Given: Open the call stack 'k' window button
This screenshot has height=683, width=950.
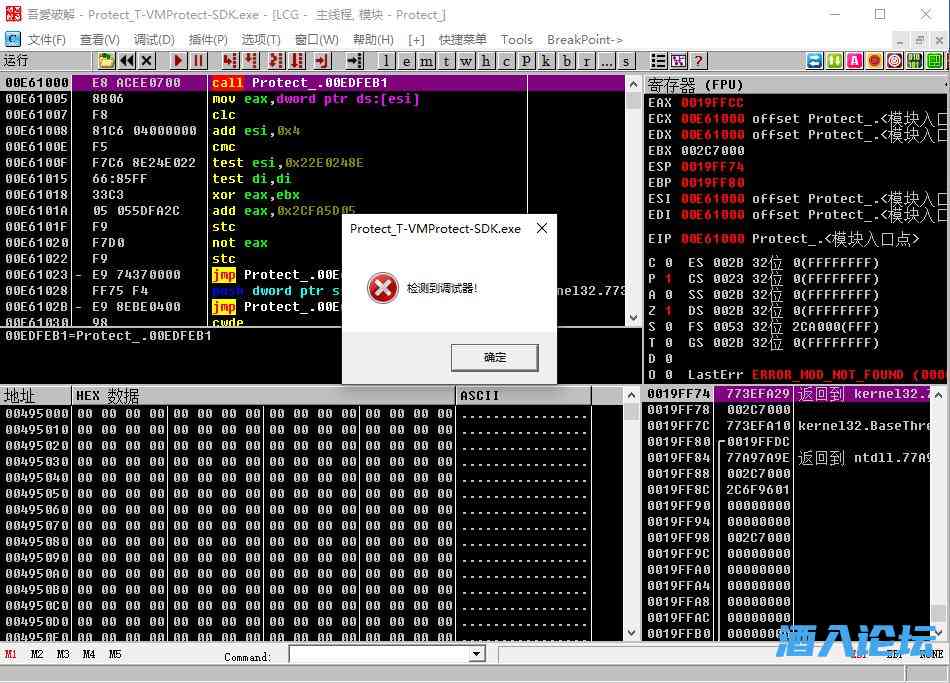Looking at the screenshot, I should click(547, 61).
